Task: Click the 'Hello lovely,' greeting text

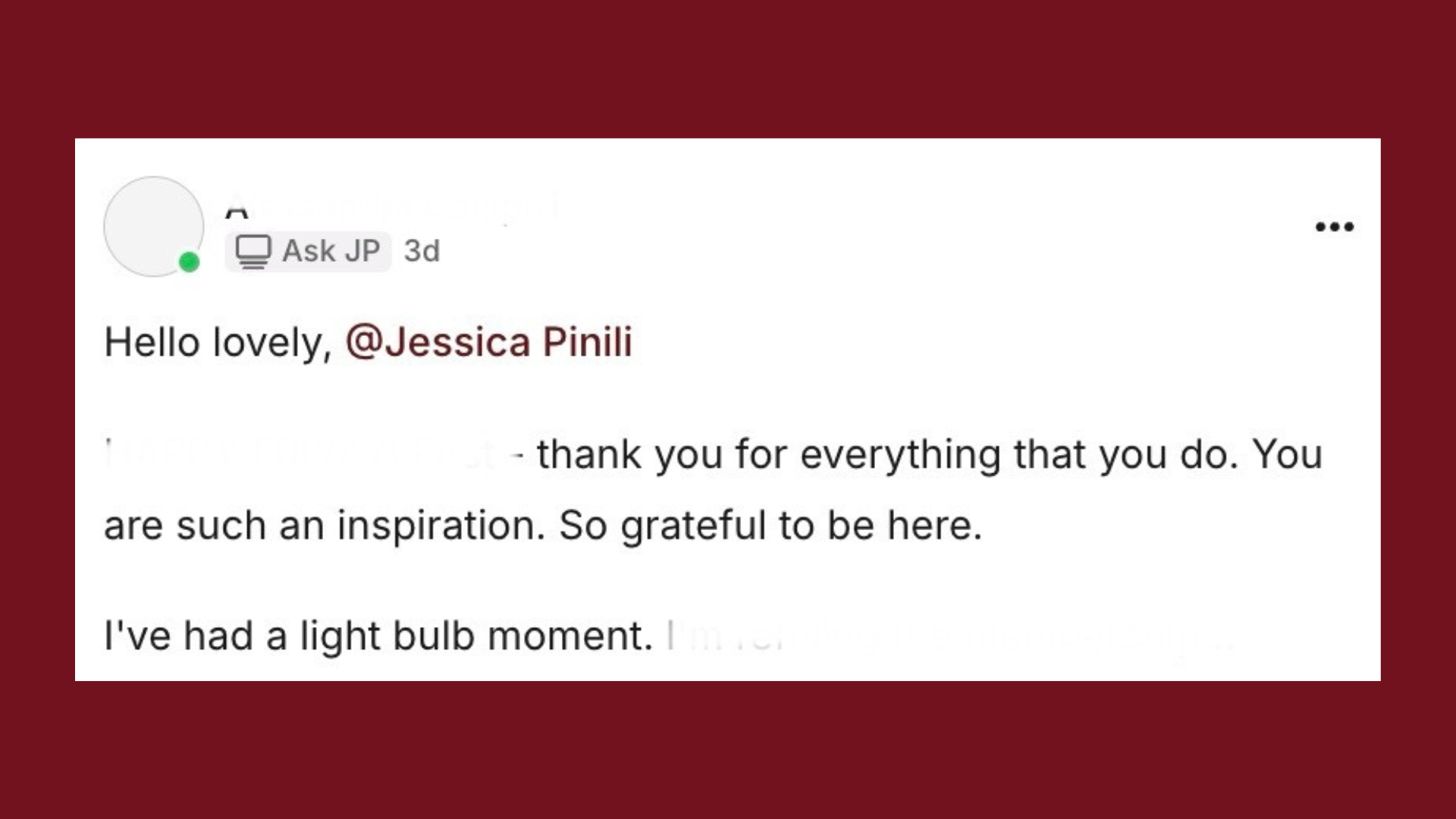Action: (x=218, y=342)
